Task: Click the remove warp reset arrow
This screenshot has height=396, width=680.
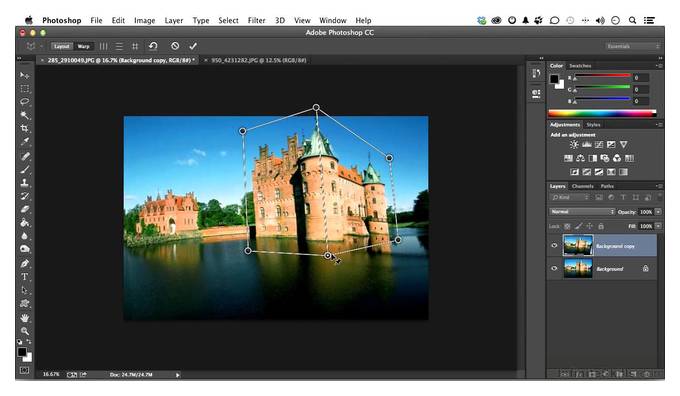Action: coord(153,46)
